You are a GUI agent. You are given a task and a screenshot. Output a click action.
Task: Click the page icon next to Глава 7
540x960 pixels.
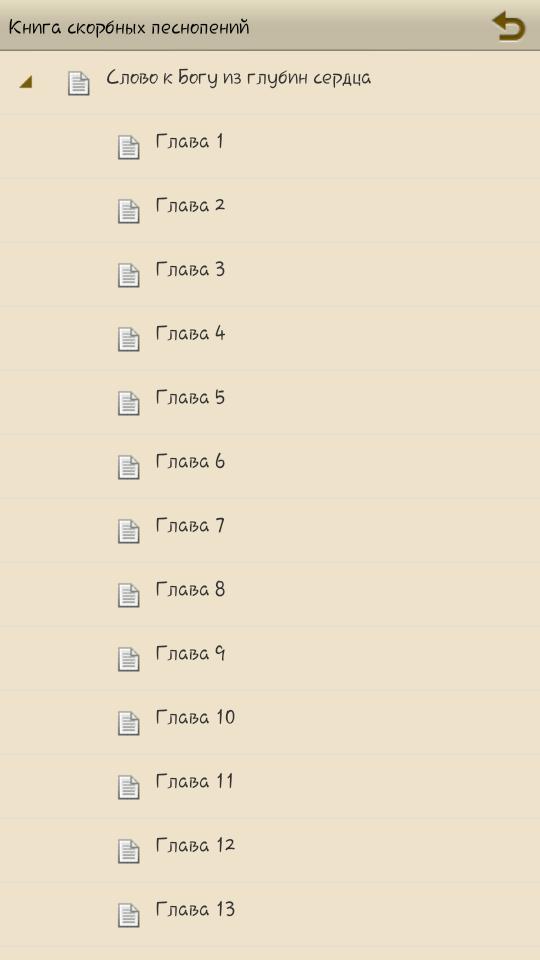click(x=129, y=531)
